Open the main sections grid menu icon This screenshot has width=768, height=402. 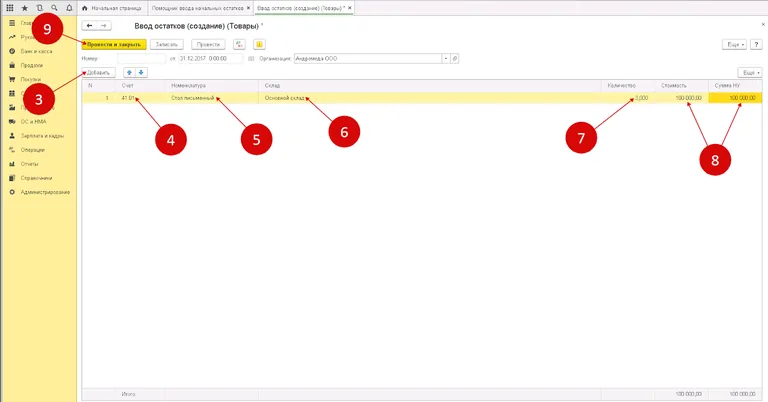(9, 7)
